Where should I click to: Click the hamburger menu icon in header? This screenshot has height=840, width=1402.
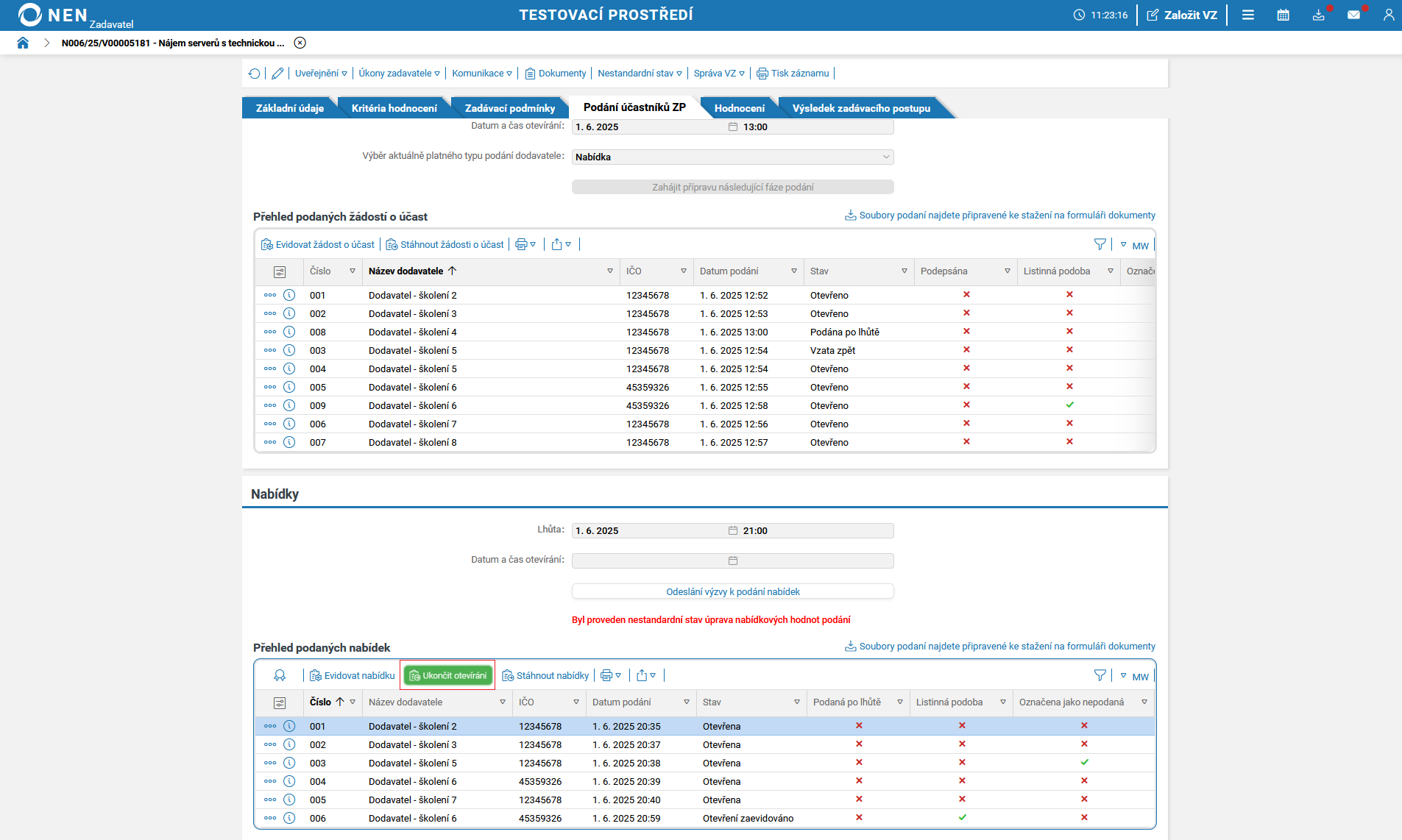point(1248,15)
